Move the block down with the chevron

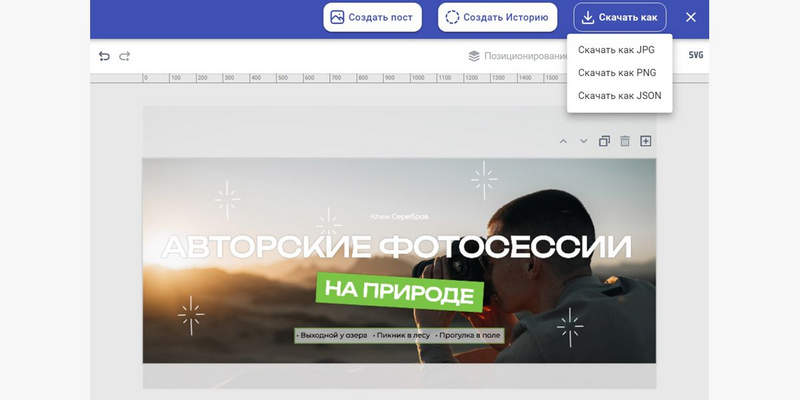(584, 141)
